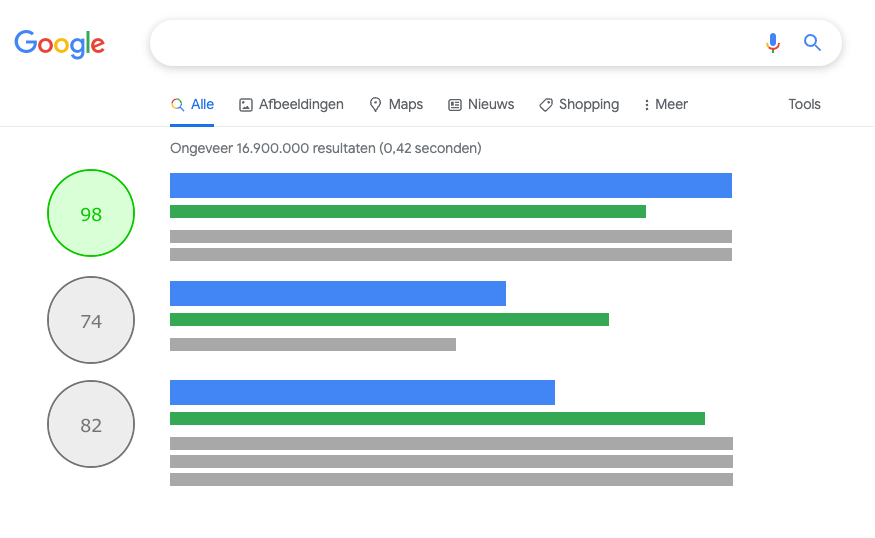Expand the Meer options menu
The image size is (875, 538).
pyautogui.click(x=666, y=104)
